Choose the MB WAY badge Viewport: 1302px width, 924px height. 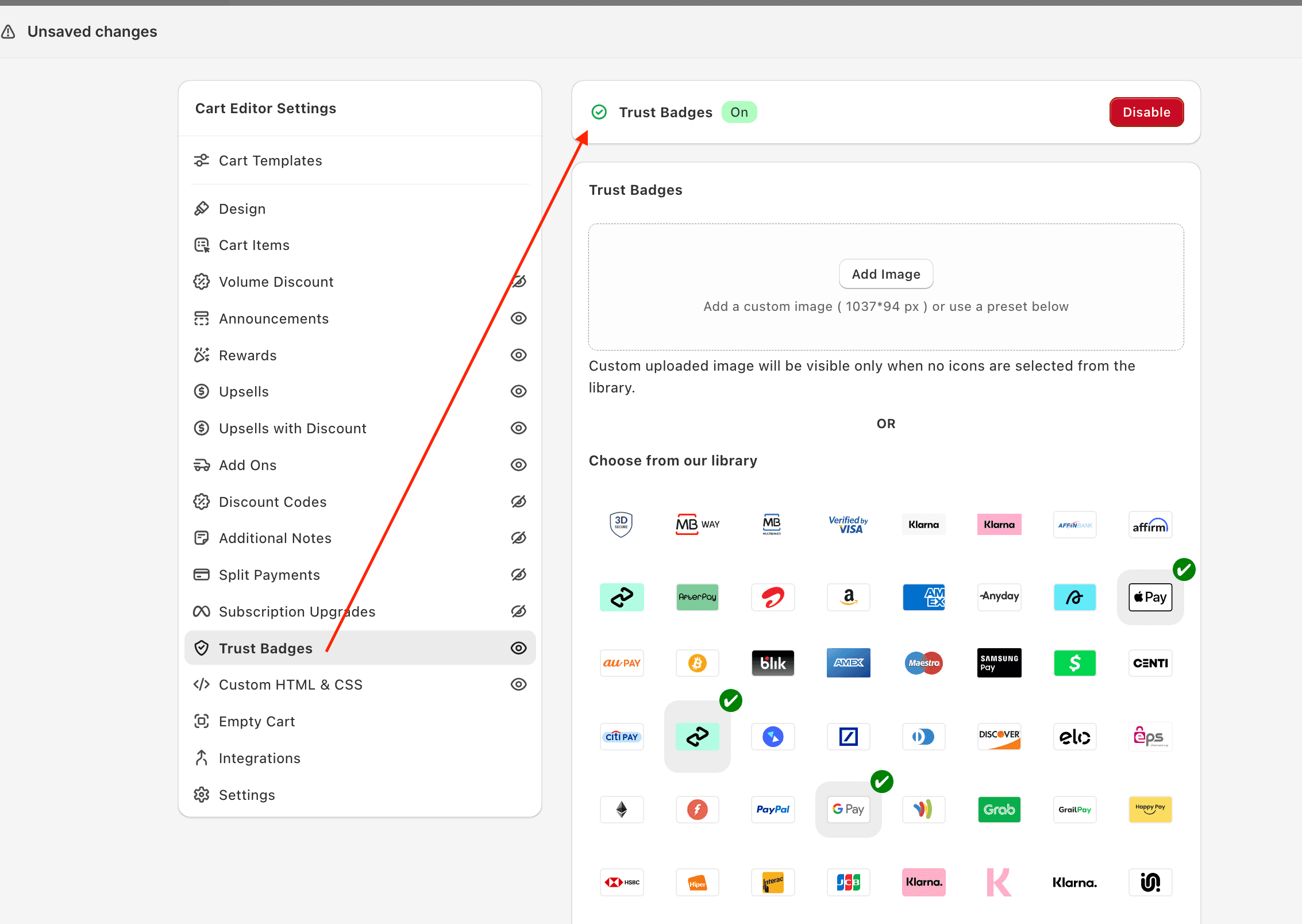(698, 524)
